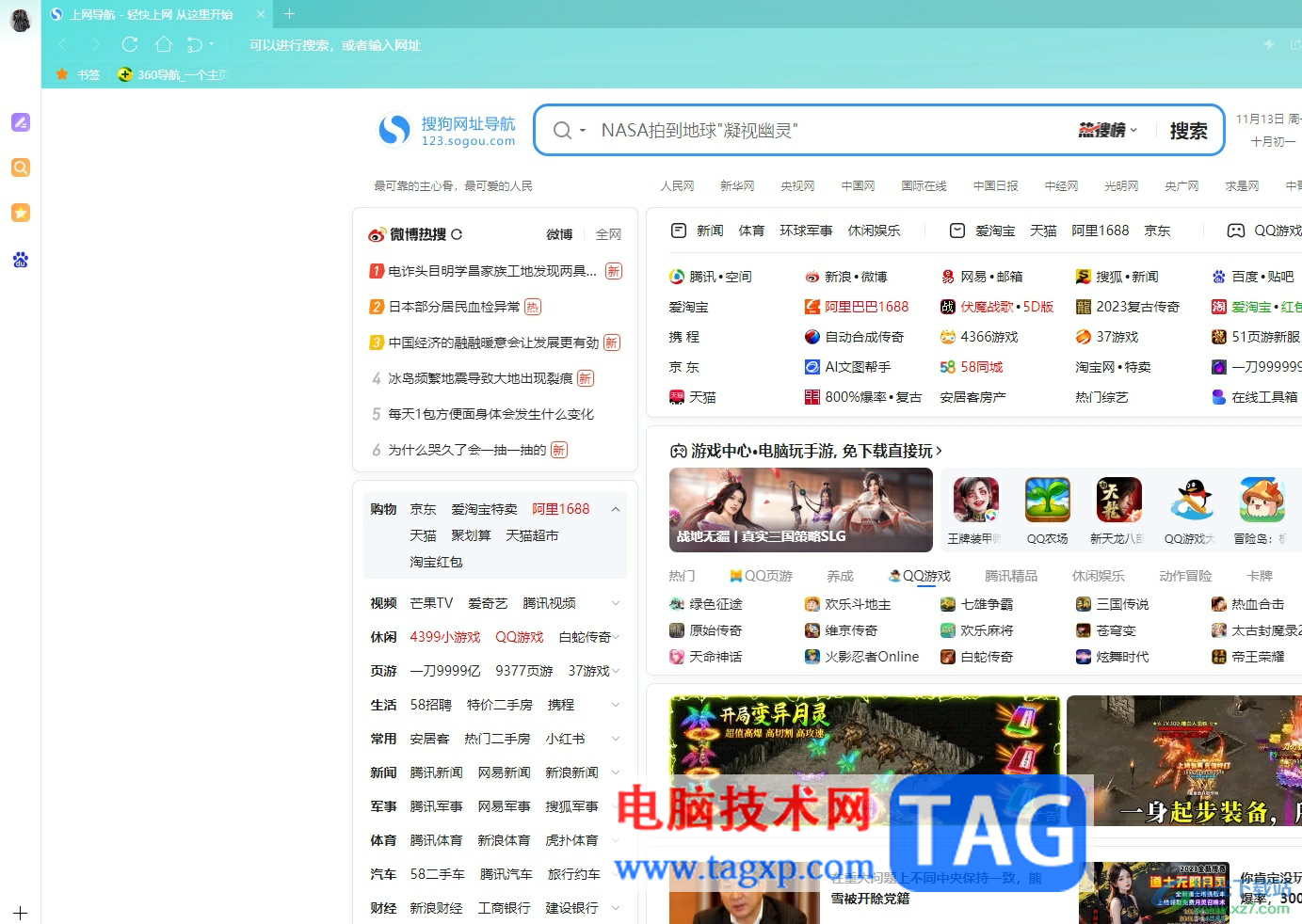Go to browser home page icon

164,44
